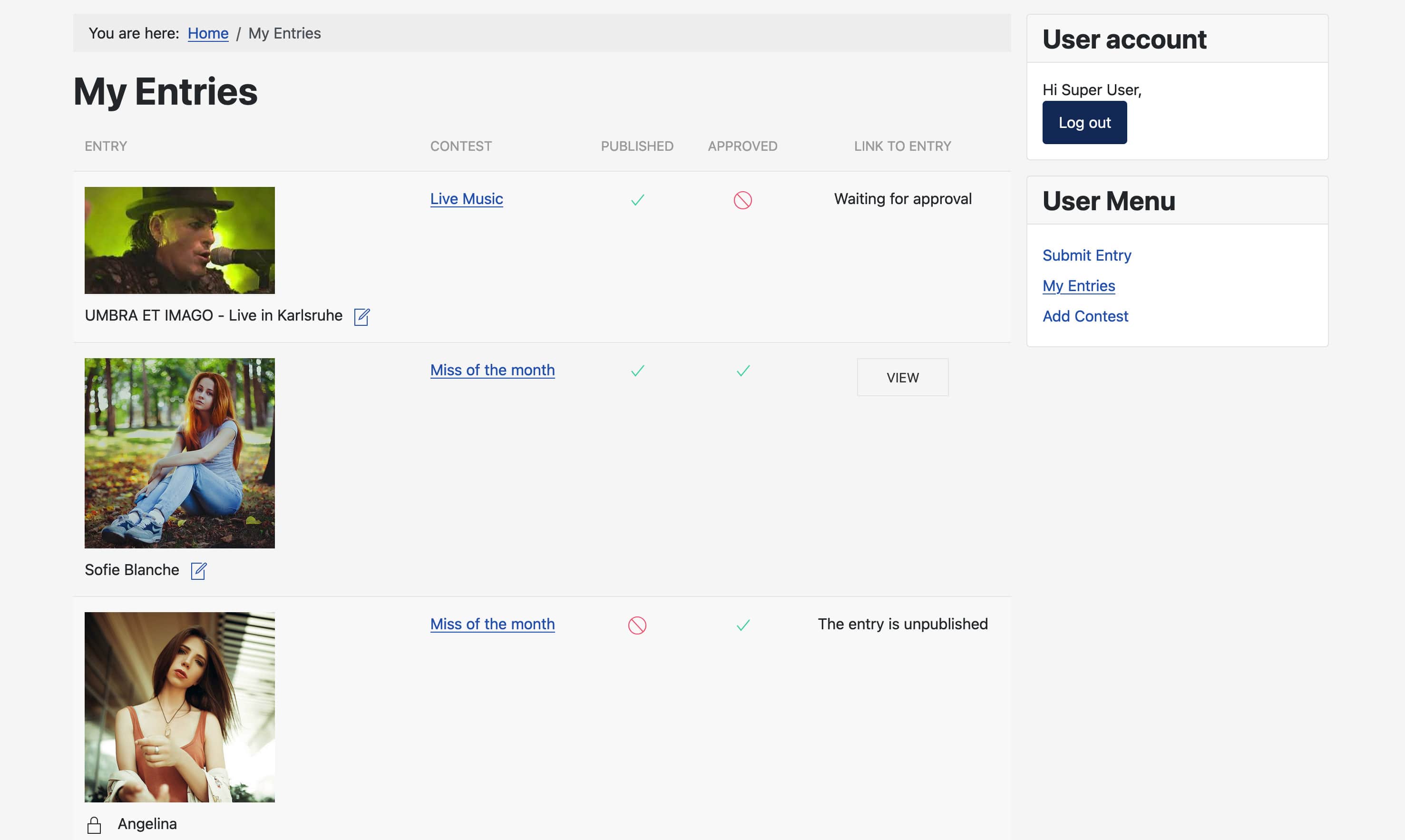Click the 'Waiting for approval' text
Viewport: 1405px width, 840px height.
(903, 199)
